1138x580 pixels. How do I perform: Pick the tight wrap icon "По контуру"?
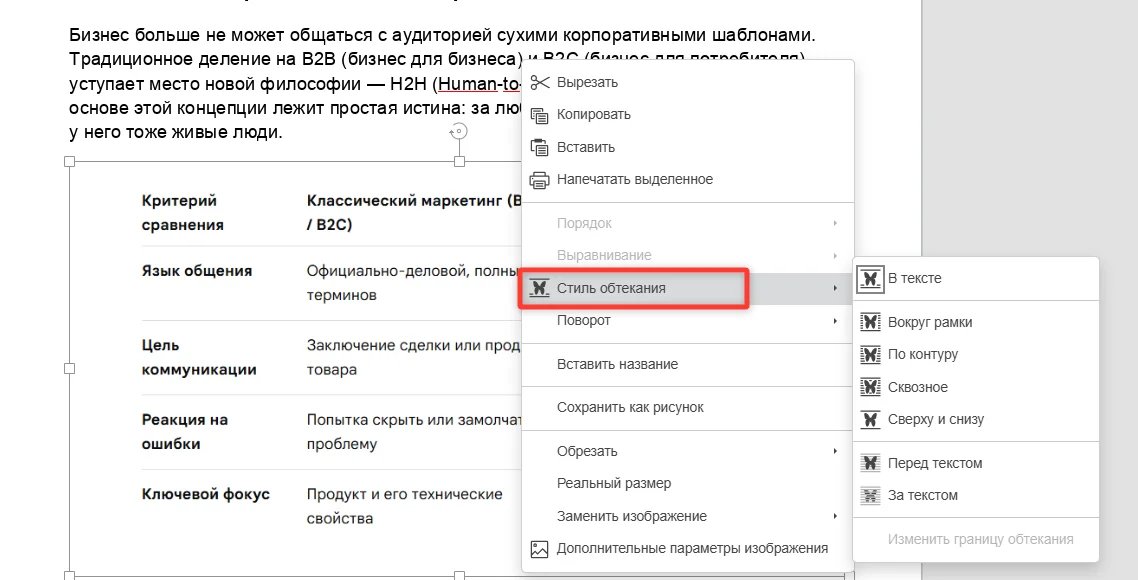[x=870, y=354]
